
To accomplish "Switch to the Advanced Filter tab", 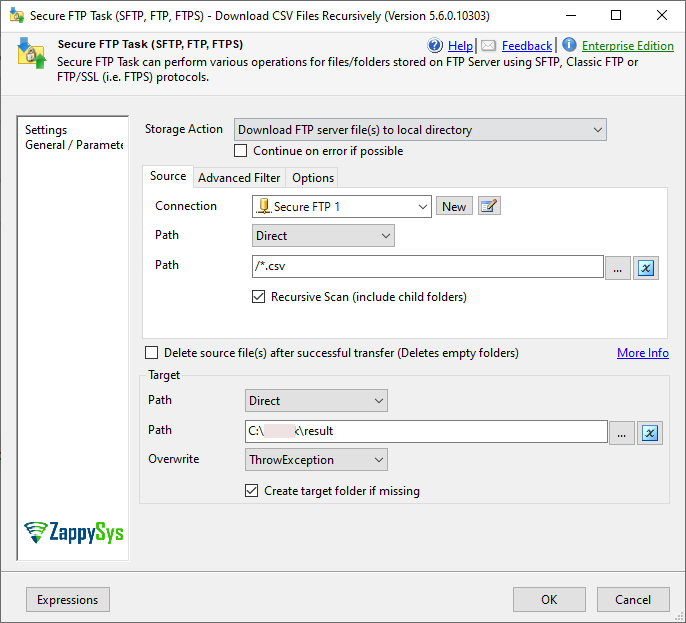I will pyautogui.click(x=239, y=178).
